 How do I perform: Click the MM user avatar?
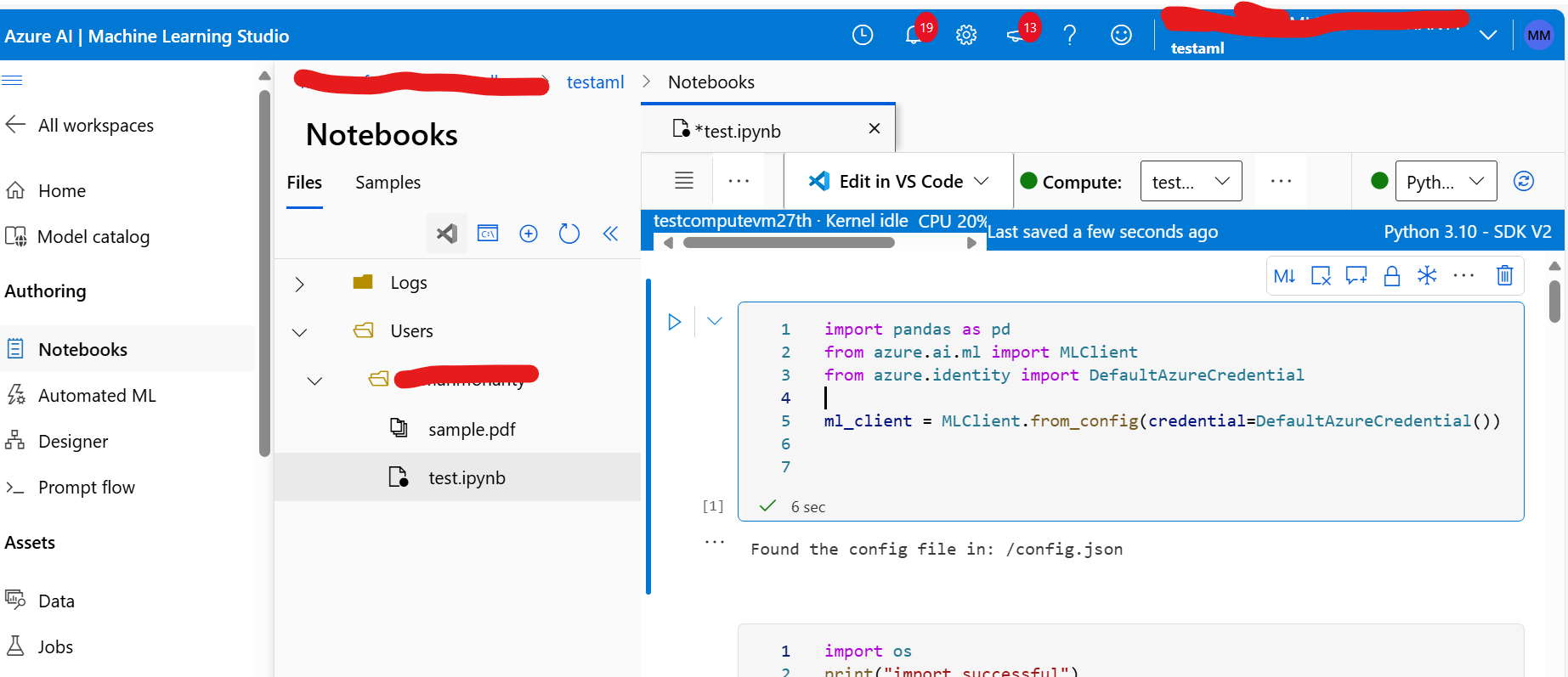tap(1539, 36)
